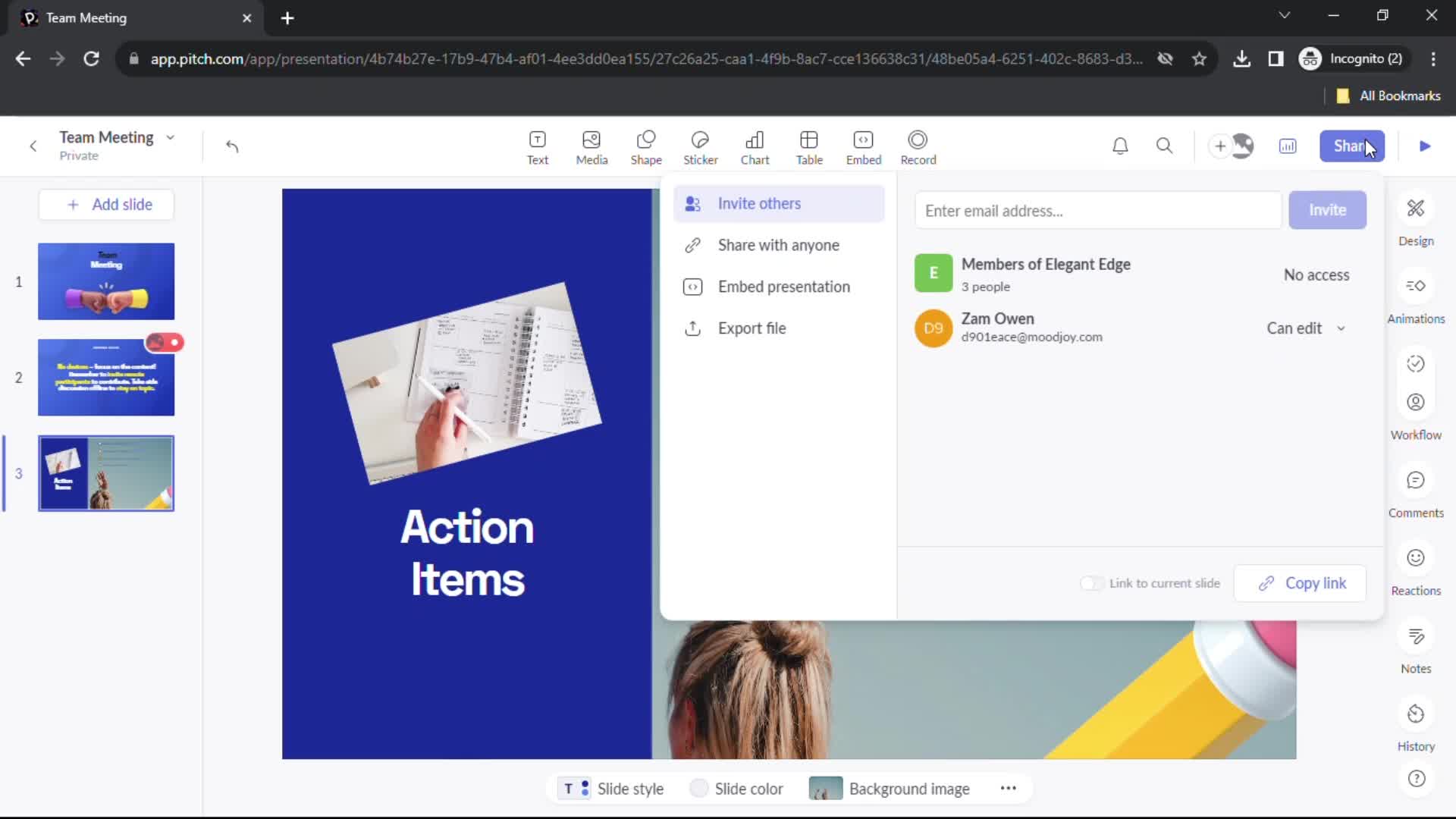Expand Zam Owen permission dropdown
The width and height of the screenshot is (1456, 819).
pos(1306,328)
